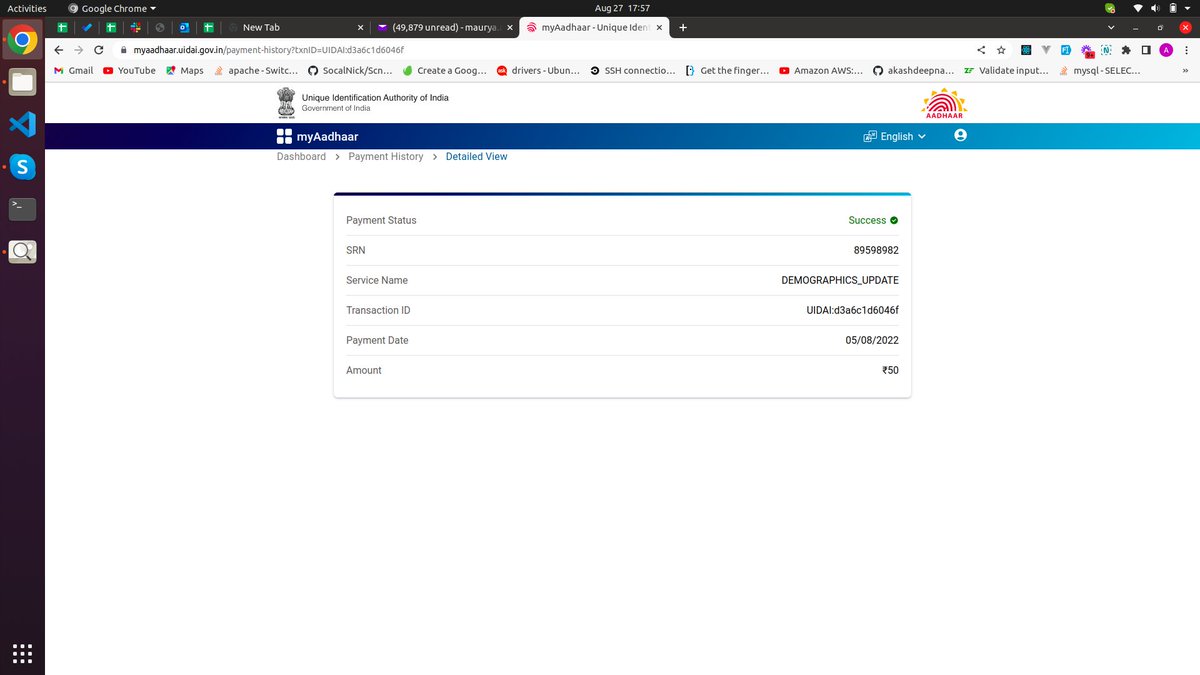1200x675 pixels.
Task: Show Applications grid in dock
Action: [22, 653]
